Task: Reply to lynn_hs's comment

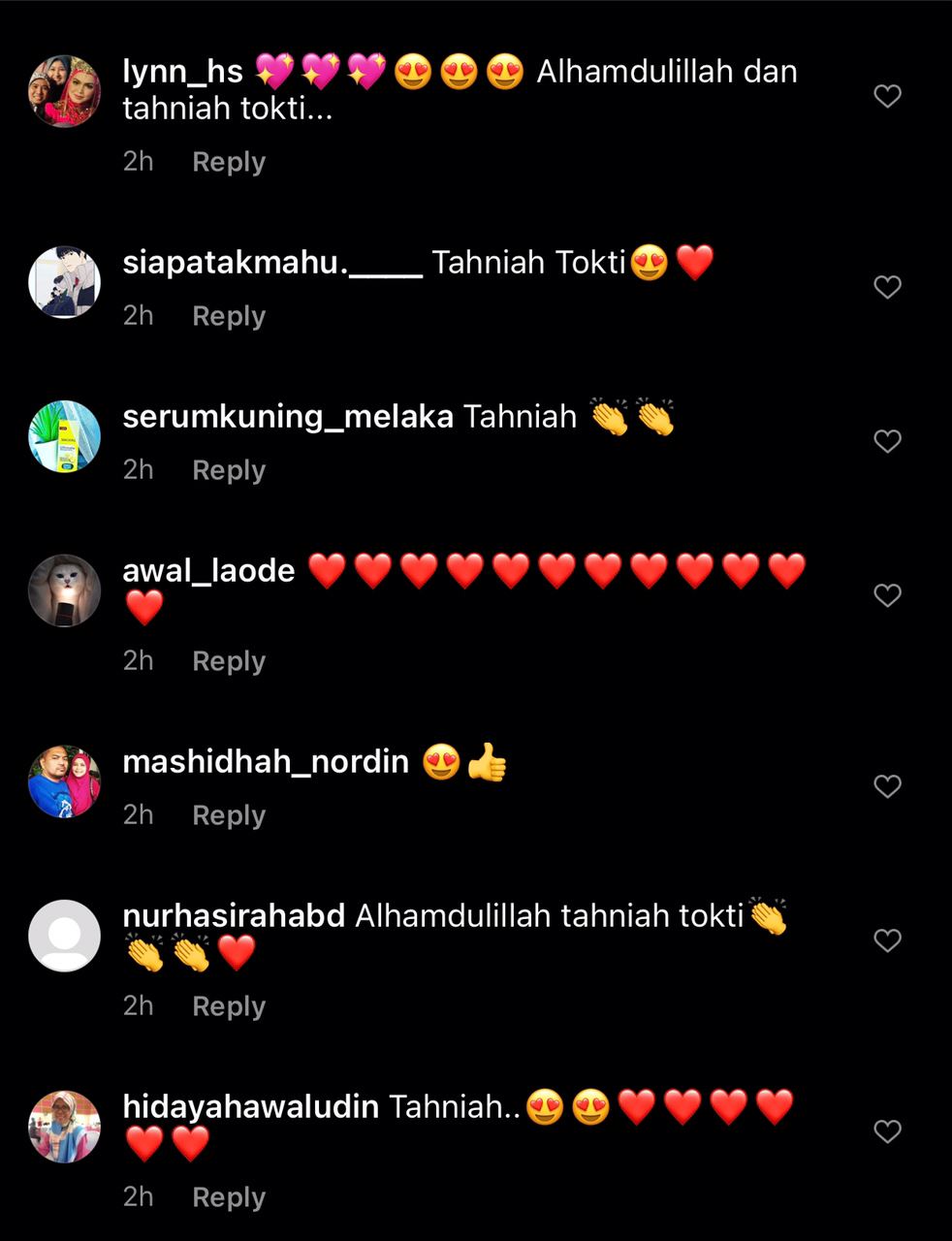Action: click(x=229, y=162)
